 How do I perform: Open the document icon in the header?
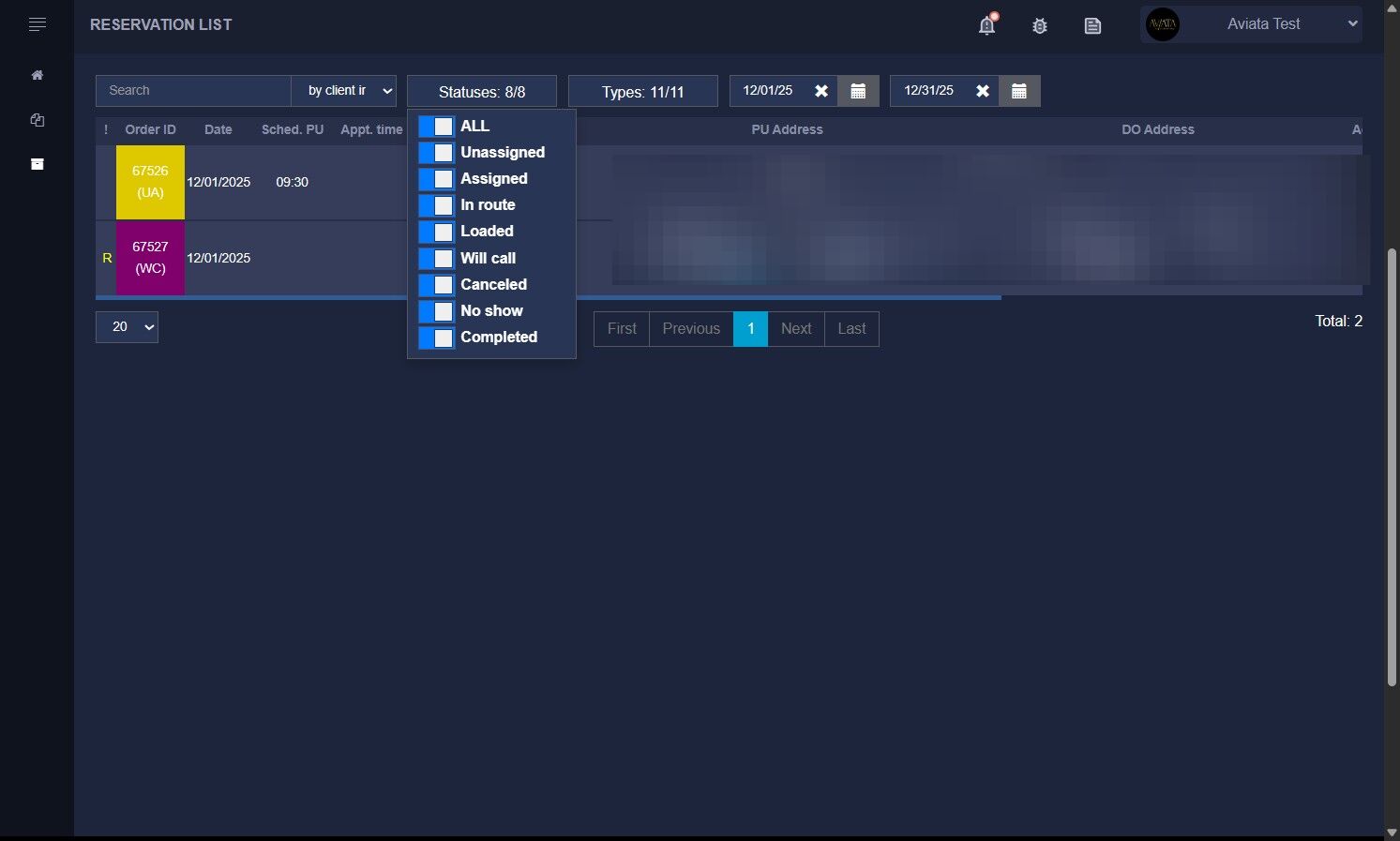pyautogui.click(x=1092, y=26)
